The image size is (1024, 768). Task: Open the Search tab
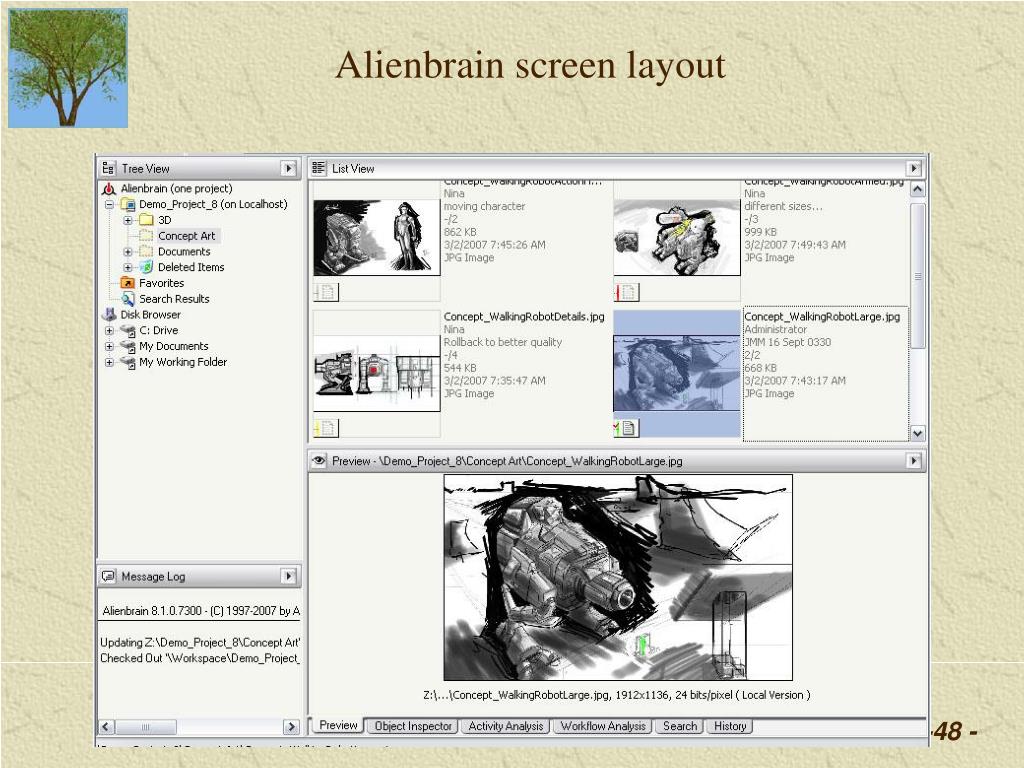680,726
